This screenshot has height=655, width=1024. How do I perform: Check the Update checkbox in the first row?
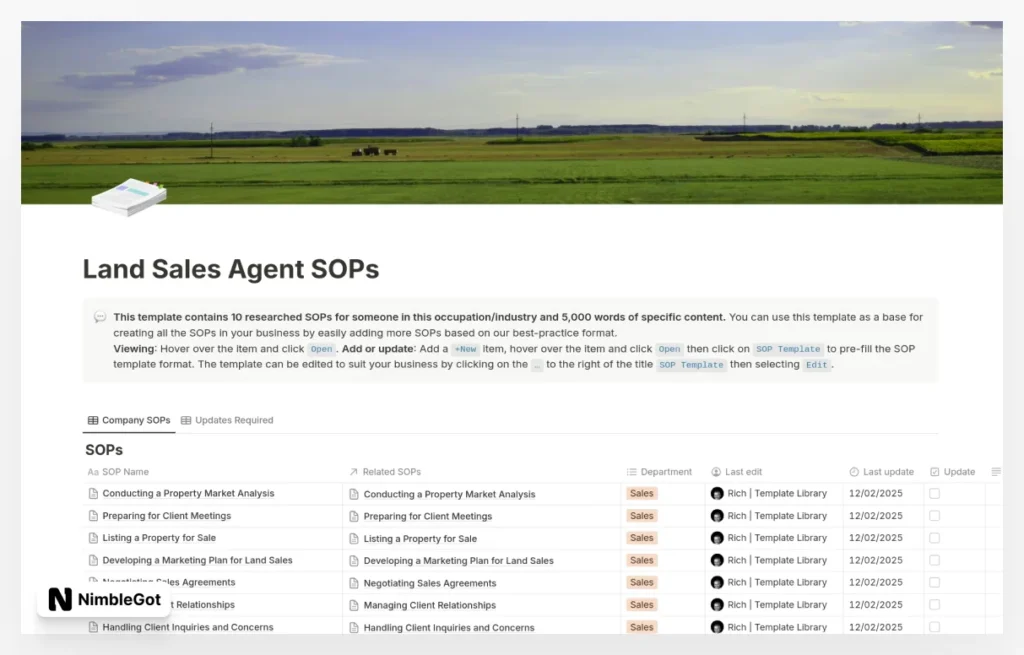click(935, 493)
